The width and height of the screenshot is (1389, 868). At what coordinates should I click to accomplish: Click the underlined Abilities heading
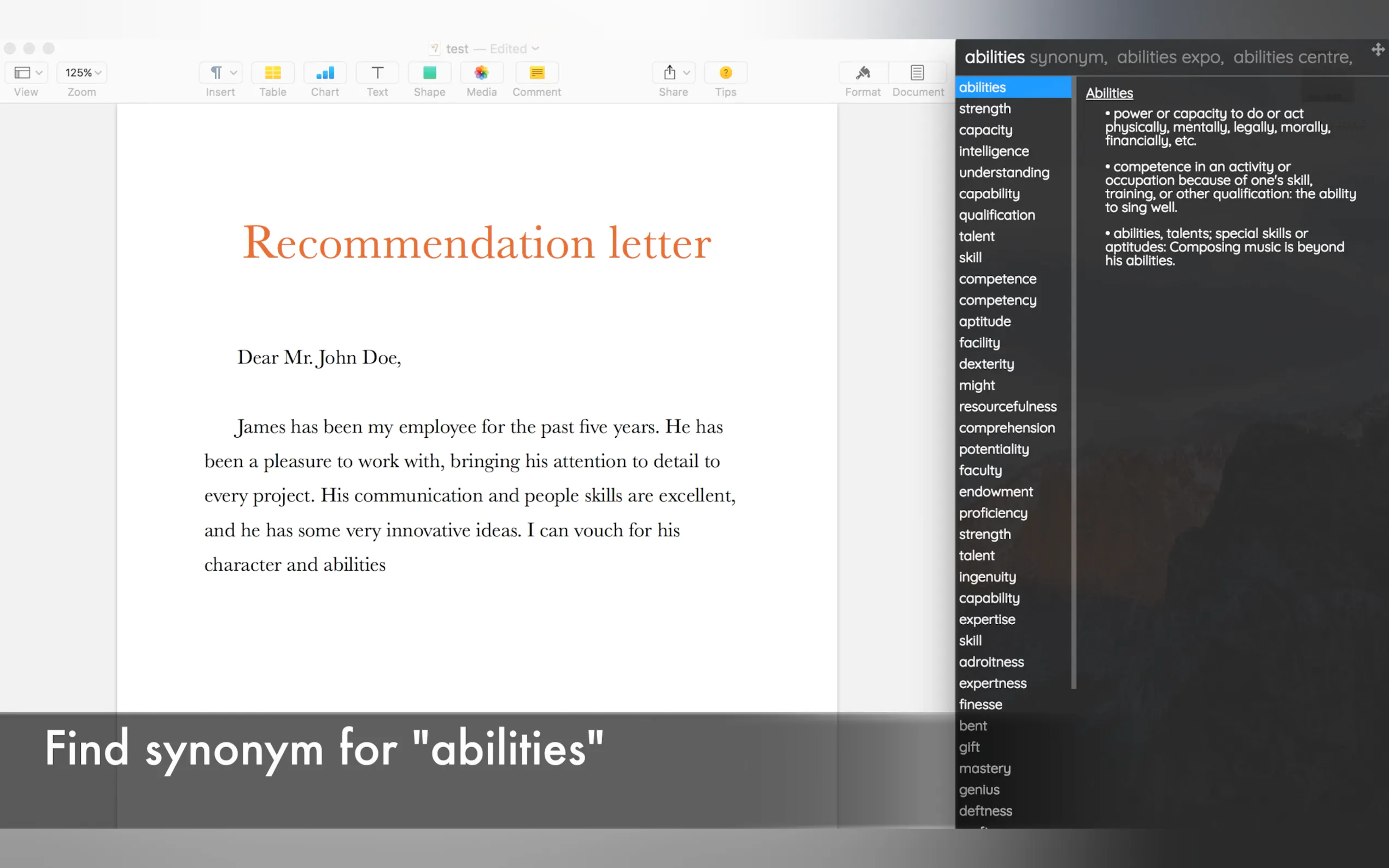click(x=1109, y=93)
